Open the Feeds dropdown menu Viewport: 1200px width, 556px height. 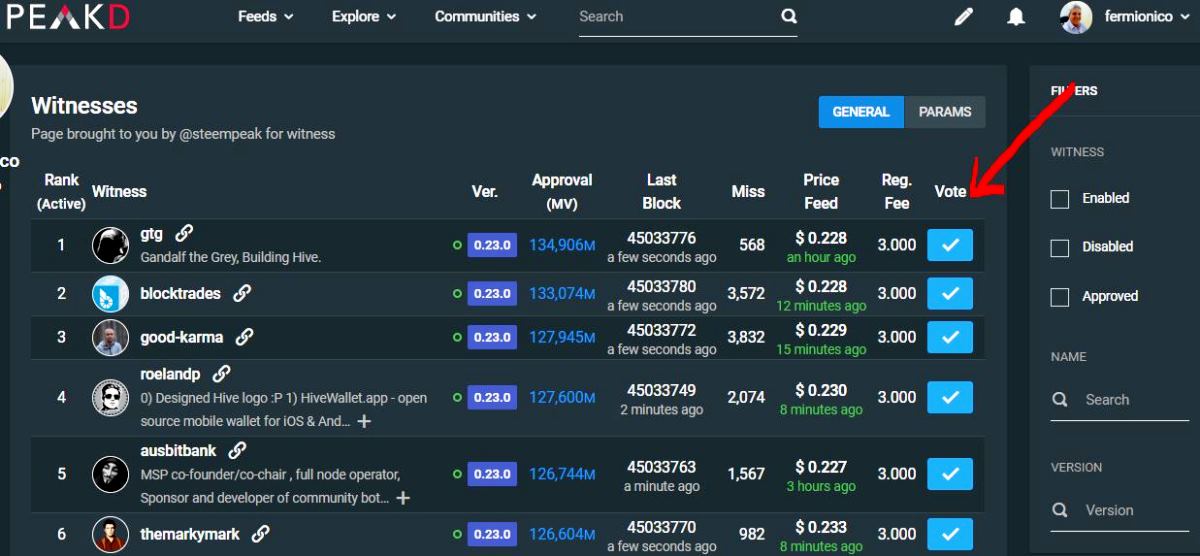click(265, 16)
